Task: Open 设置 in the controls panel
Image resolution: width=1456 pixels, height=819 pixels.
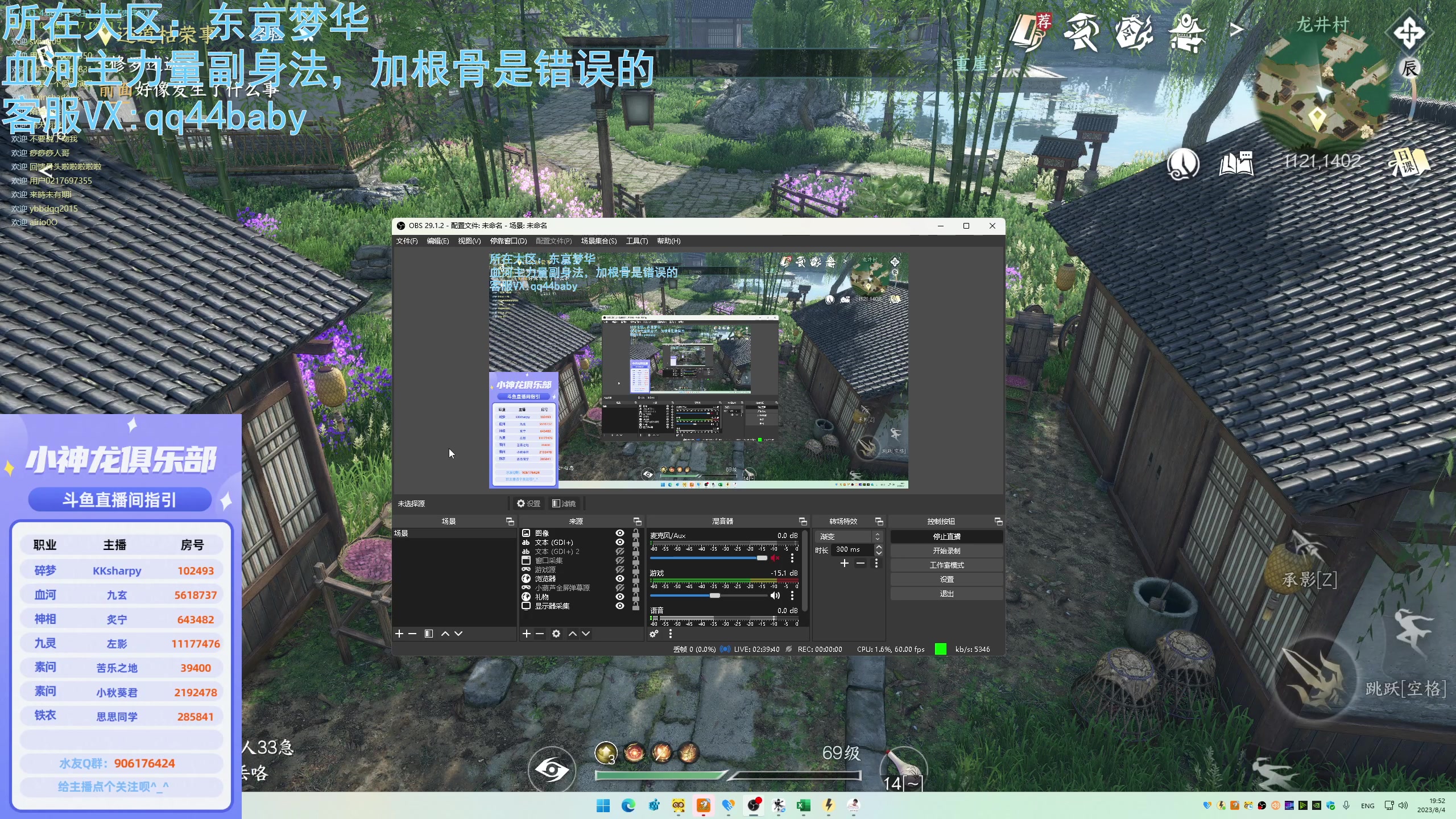Action: click(x=946, y=579)
